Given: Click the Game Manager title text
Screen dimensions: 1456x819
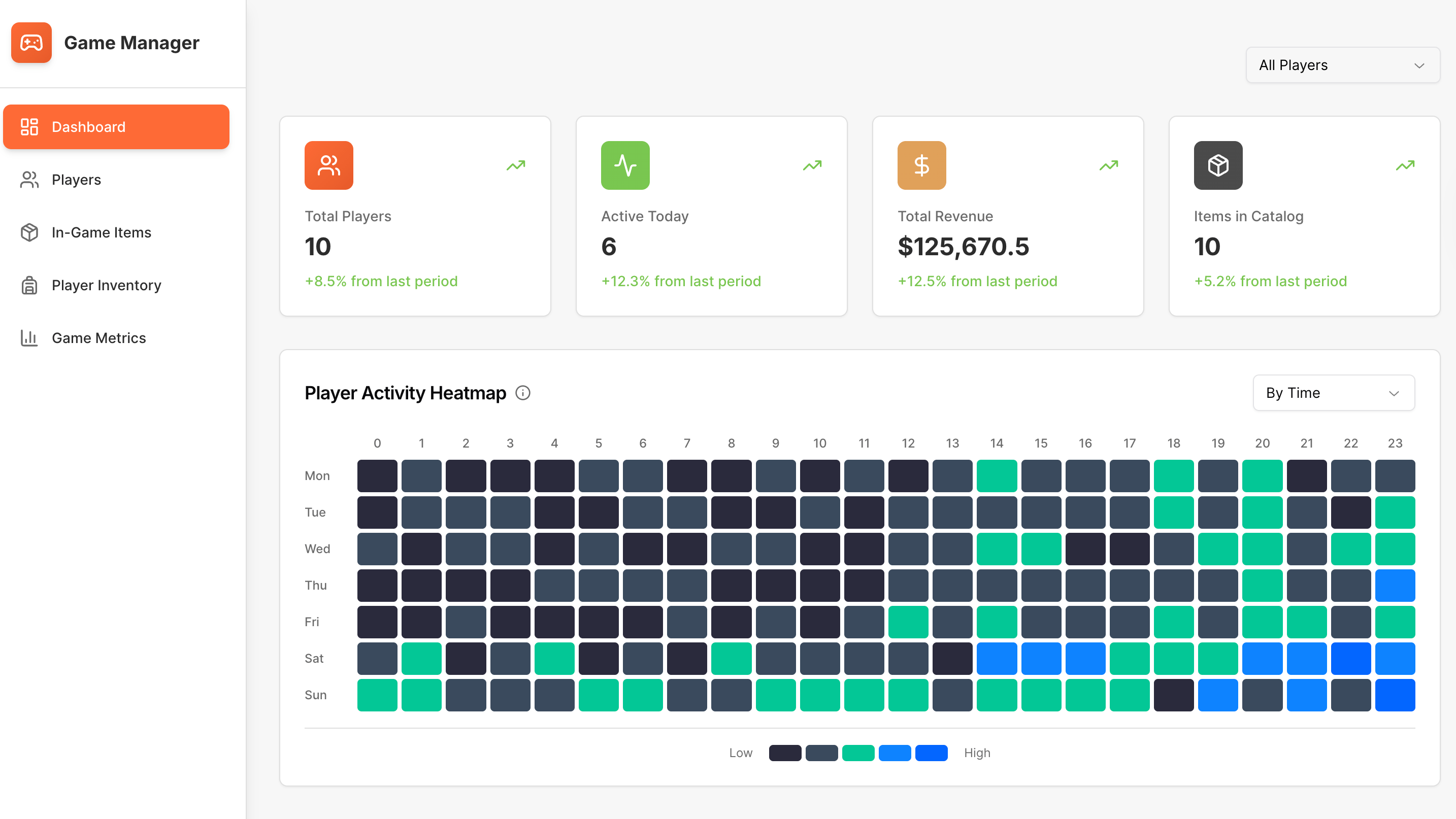Looking at the screenshot, I should coord(131,42).
